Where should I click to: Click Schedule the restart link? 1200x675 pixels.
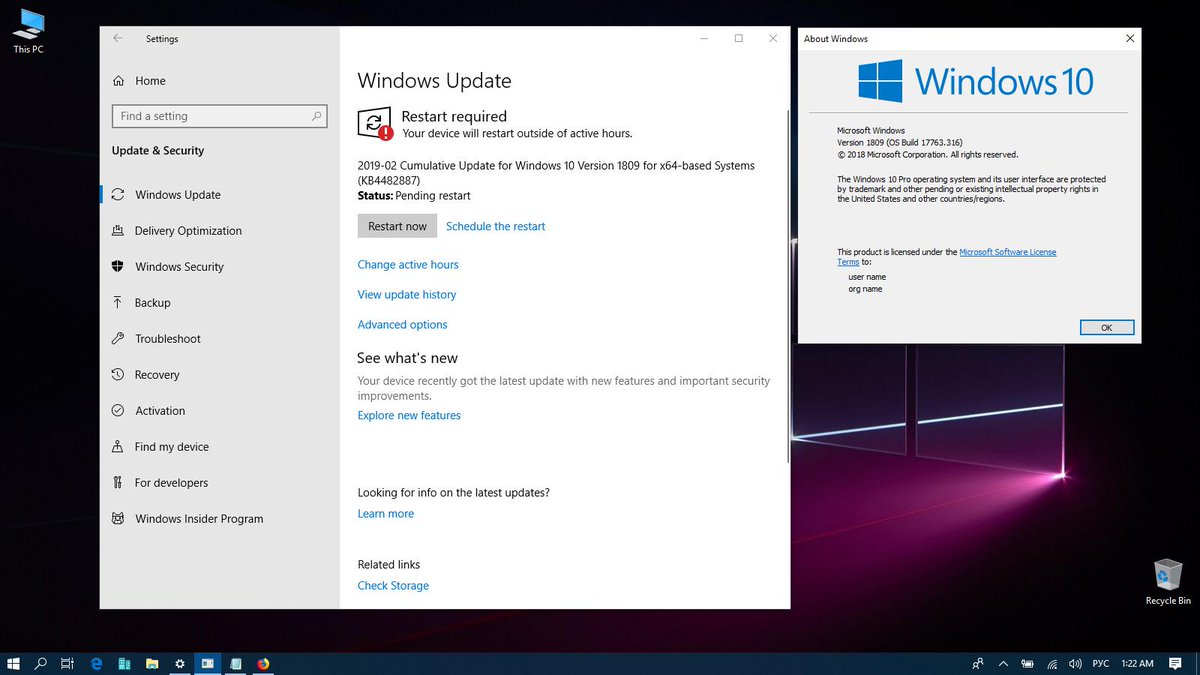[496, 226]
